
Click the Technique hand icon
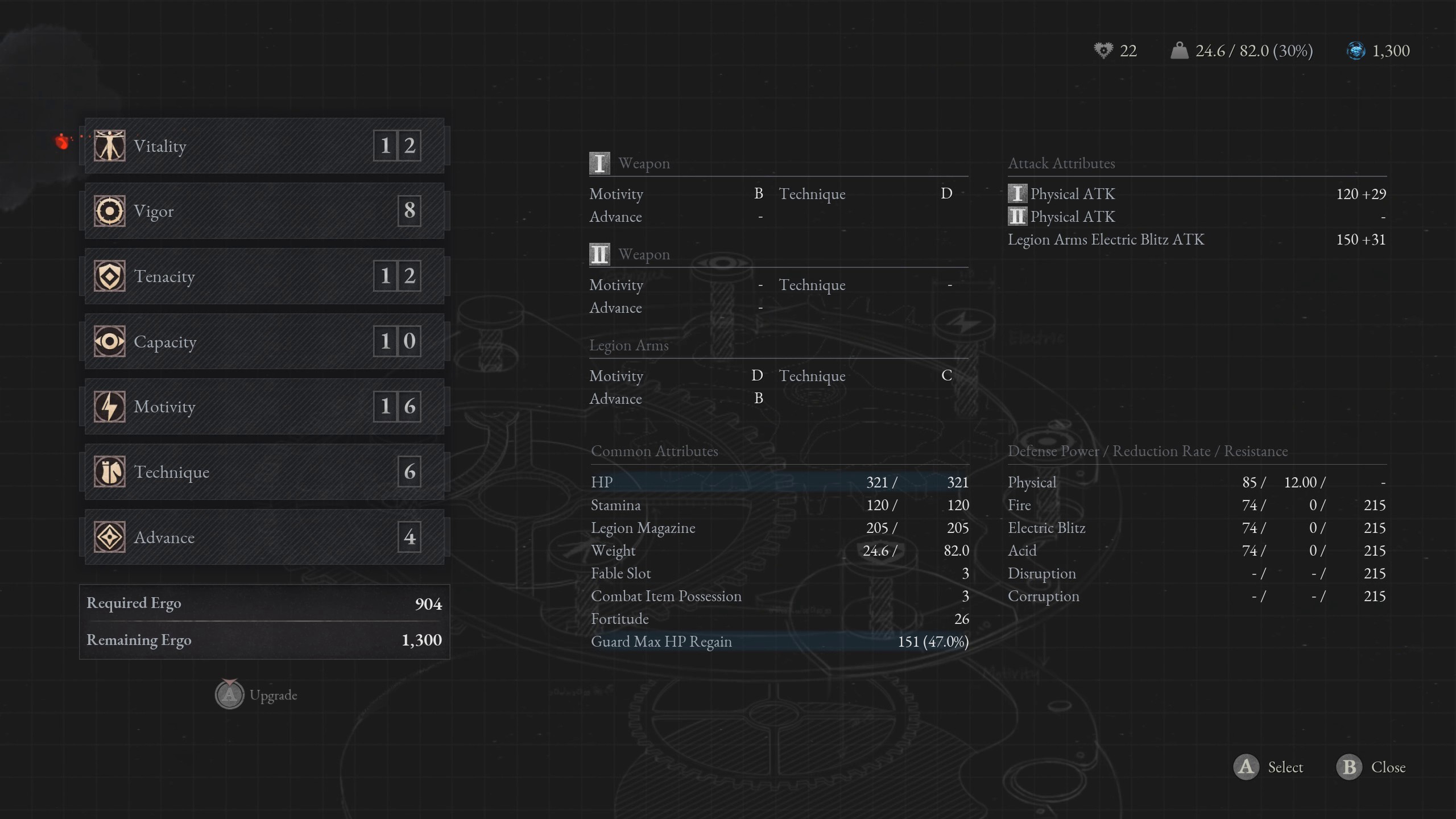tap(109, 471)
